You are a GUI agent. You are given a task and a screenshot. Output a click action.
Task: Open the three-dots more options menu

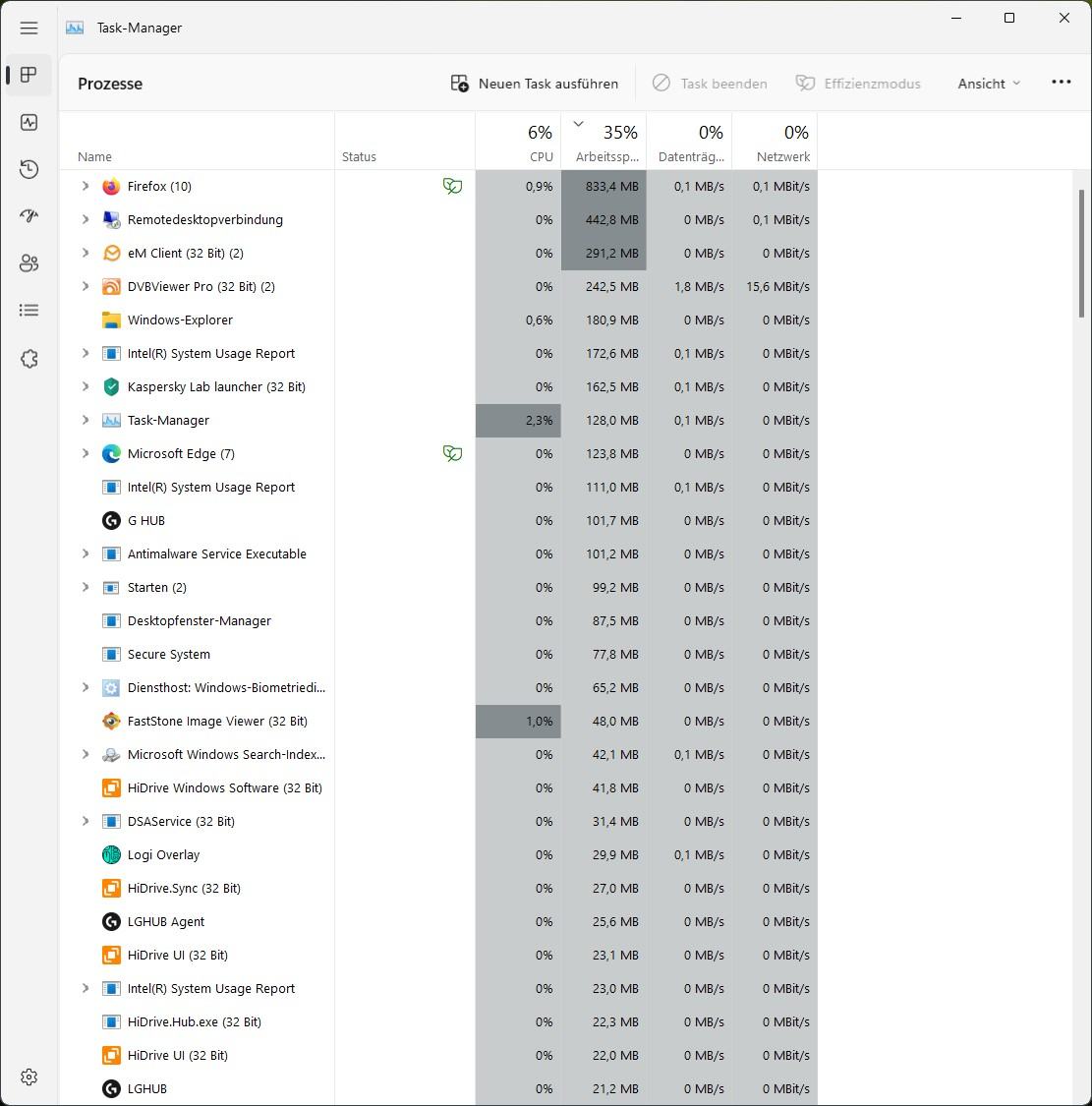tap(1061, 83)
